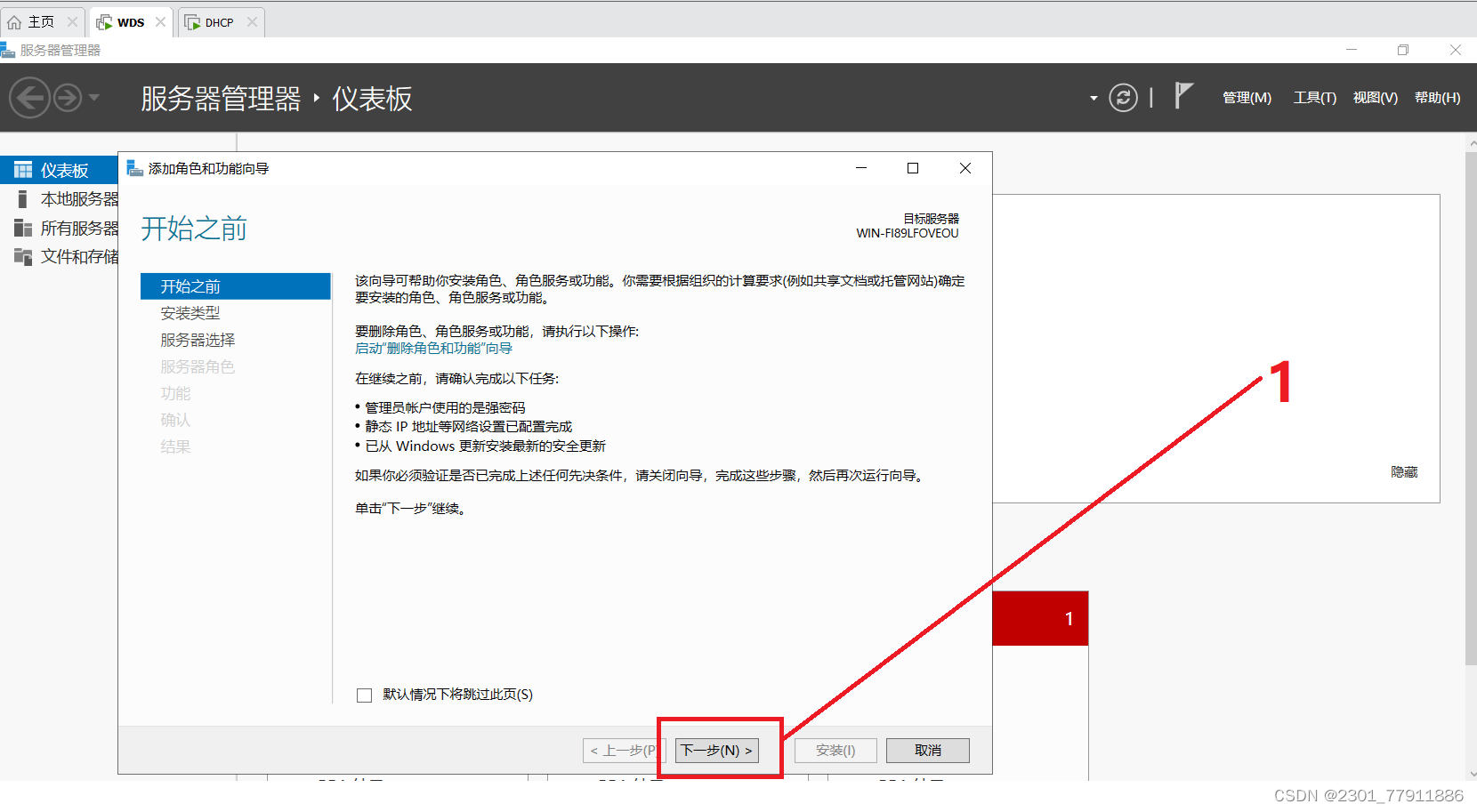Click the back navigation arrow in Server Manager
This screenshot has height=812, width=1477.
[x=29, y=97]
